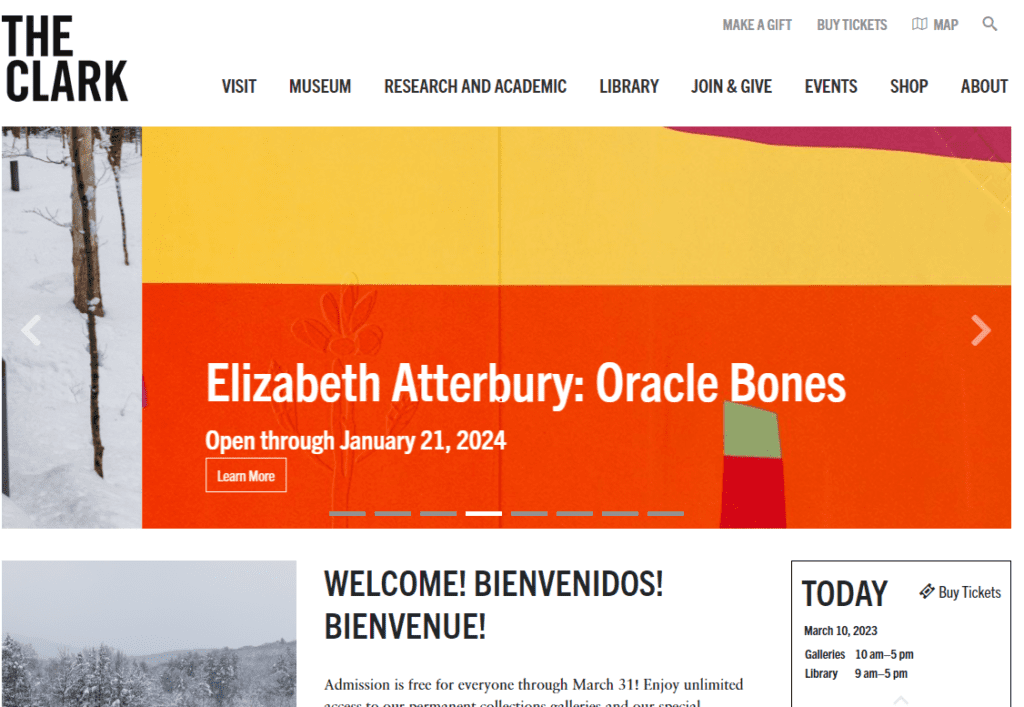Select Events in the navigation bar
Viewport: 1024px width, 707px height.
click(x=831, y=87)
